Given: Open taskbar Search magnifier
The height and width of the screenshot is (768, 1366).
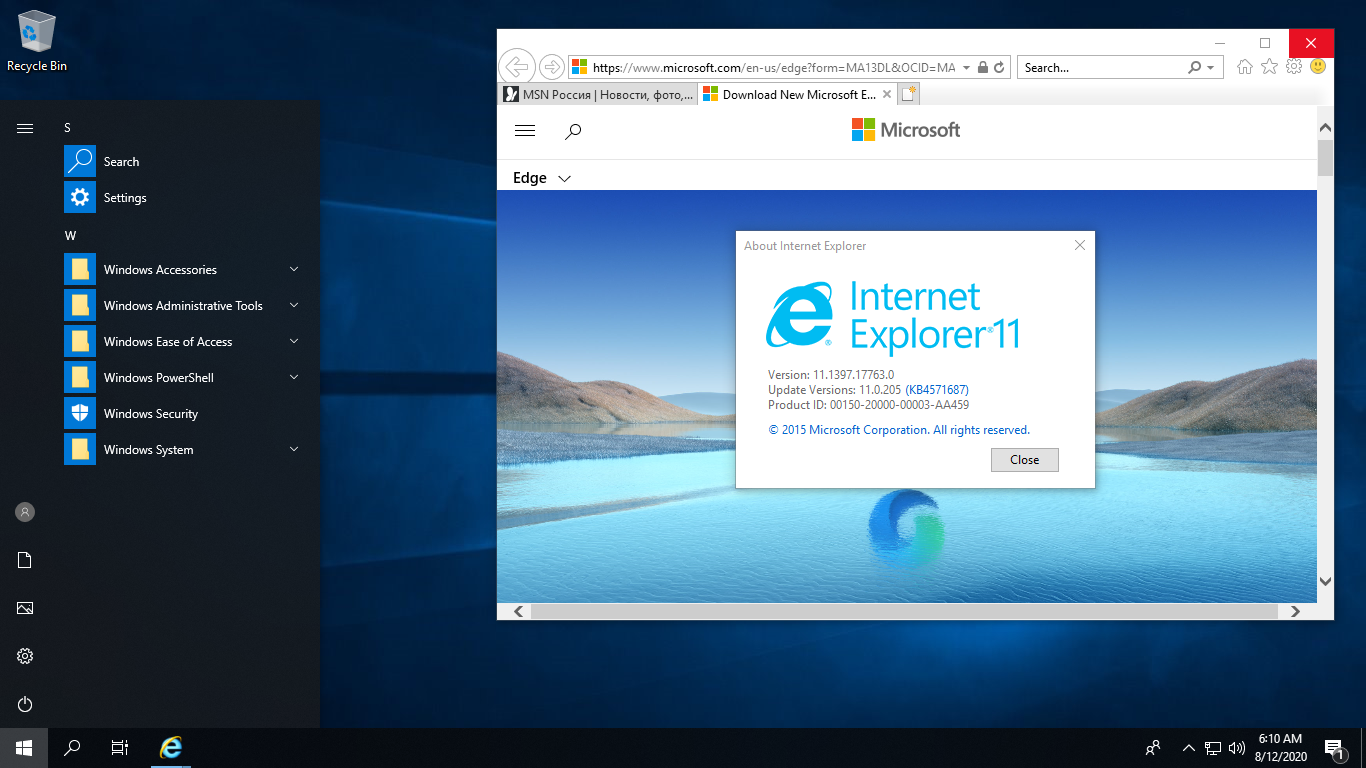Looking at the screenshot, I should tap(72, 747).
